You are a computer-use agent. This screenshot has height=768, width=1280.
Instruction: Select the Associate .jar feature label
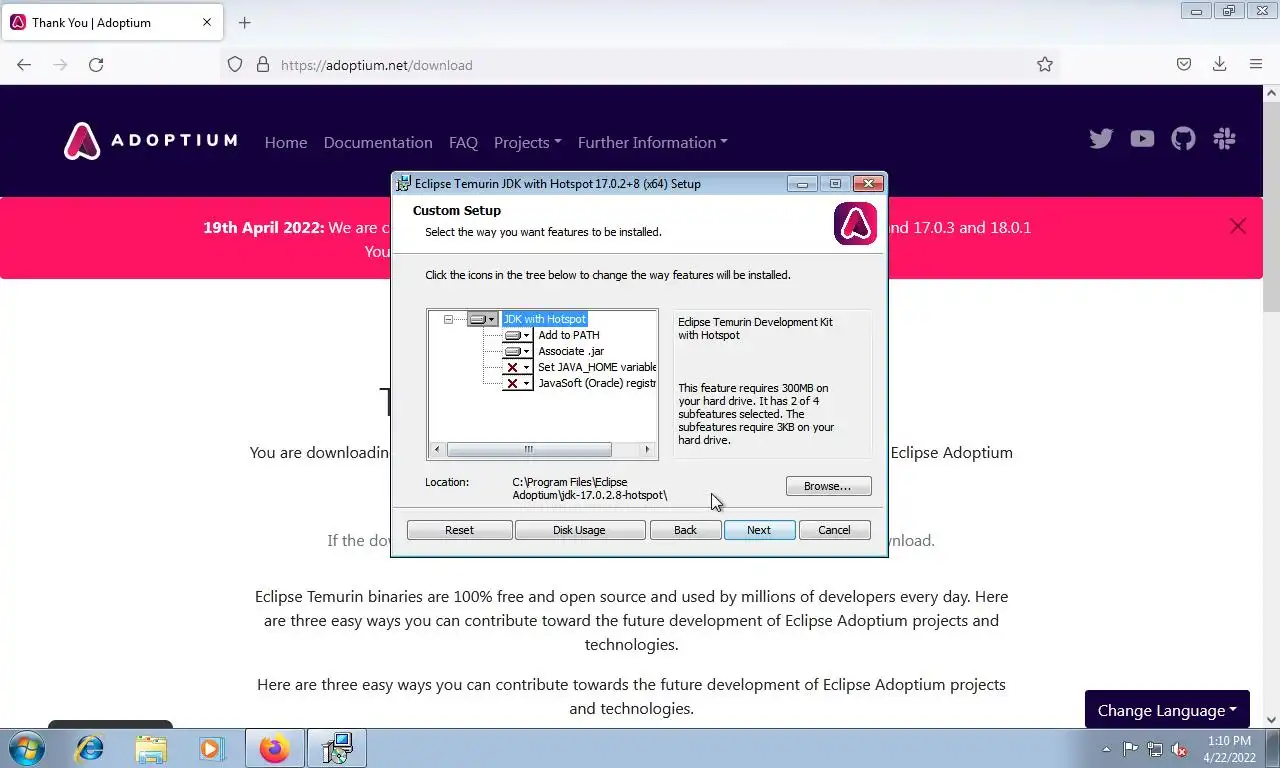point(571,351)
